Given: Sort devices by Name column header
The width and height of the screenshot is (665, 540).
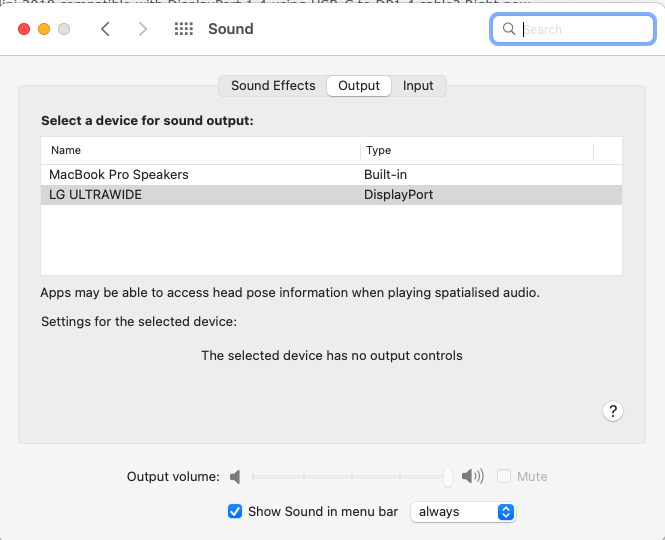Looking at the screenshot, I should click(x=200, y=151).
